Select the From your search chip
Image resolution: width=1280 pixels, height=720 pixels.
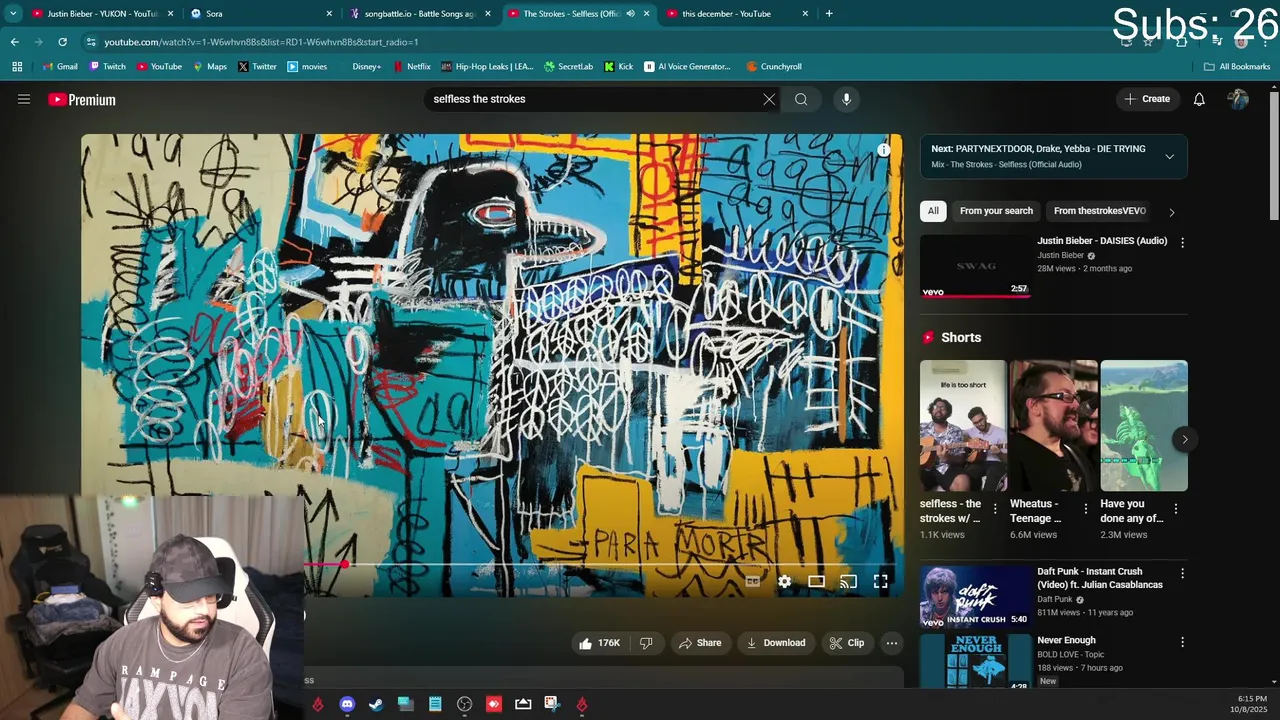click(996, 211)
